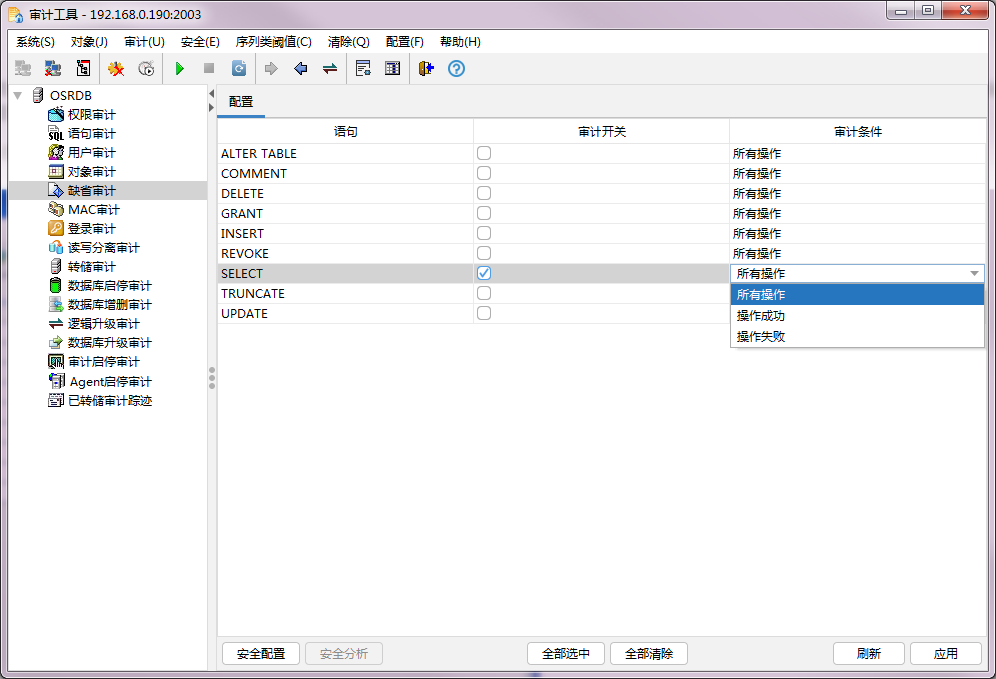
Task: Click the vertical splitter handle dots
Action: click(x=211, y=377)
